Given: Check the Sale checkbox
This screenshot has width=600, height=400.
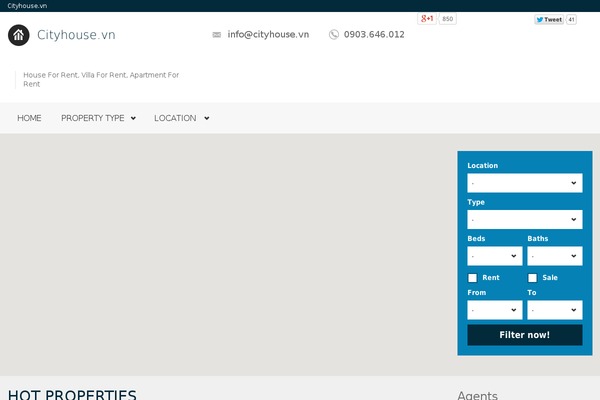Looking at the screenshot, I should (x=532, y=278).
